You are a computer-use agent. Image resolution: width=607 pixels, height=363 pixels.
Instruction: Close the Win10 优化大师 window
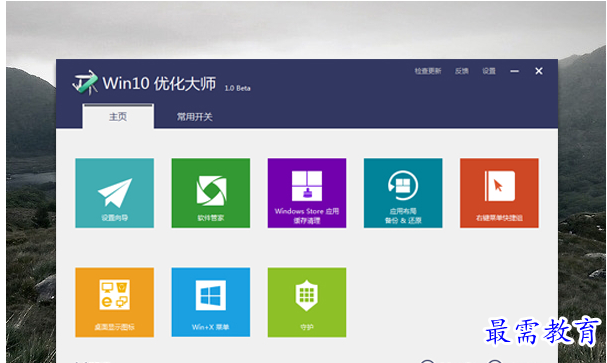[x=538, y=71]
